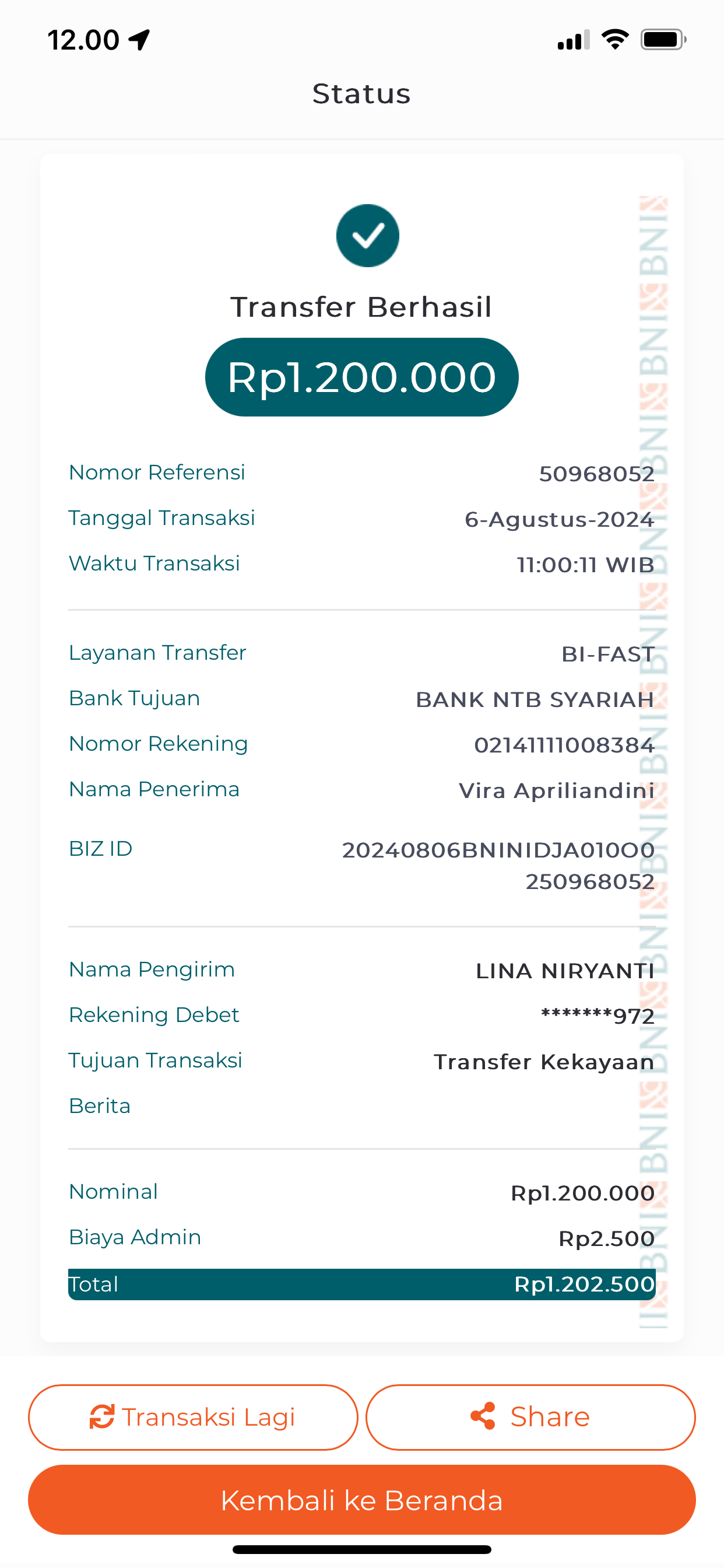
Task: Tap recipient name Vira Apriliandini
Action: (x=556, y=790)
